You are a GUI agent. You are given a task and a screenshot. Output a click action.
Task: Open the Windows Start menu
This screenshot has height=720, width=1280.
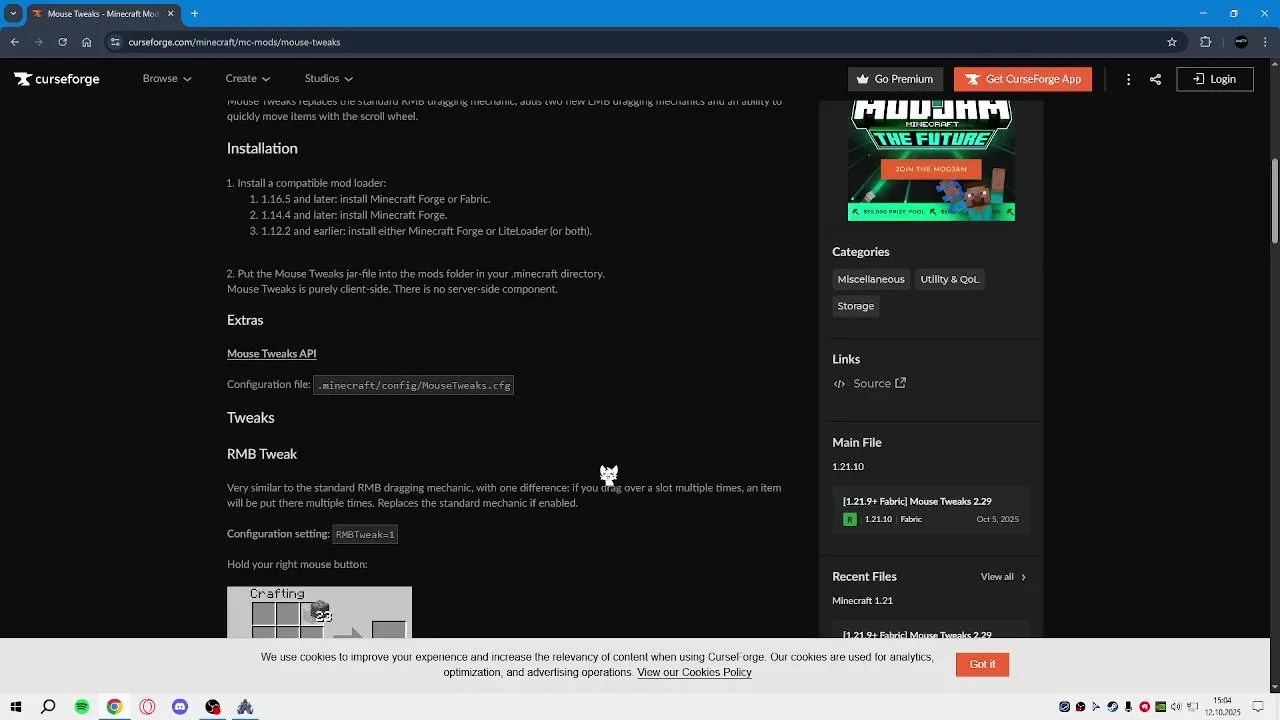(16, 707)
